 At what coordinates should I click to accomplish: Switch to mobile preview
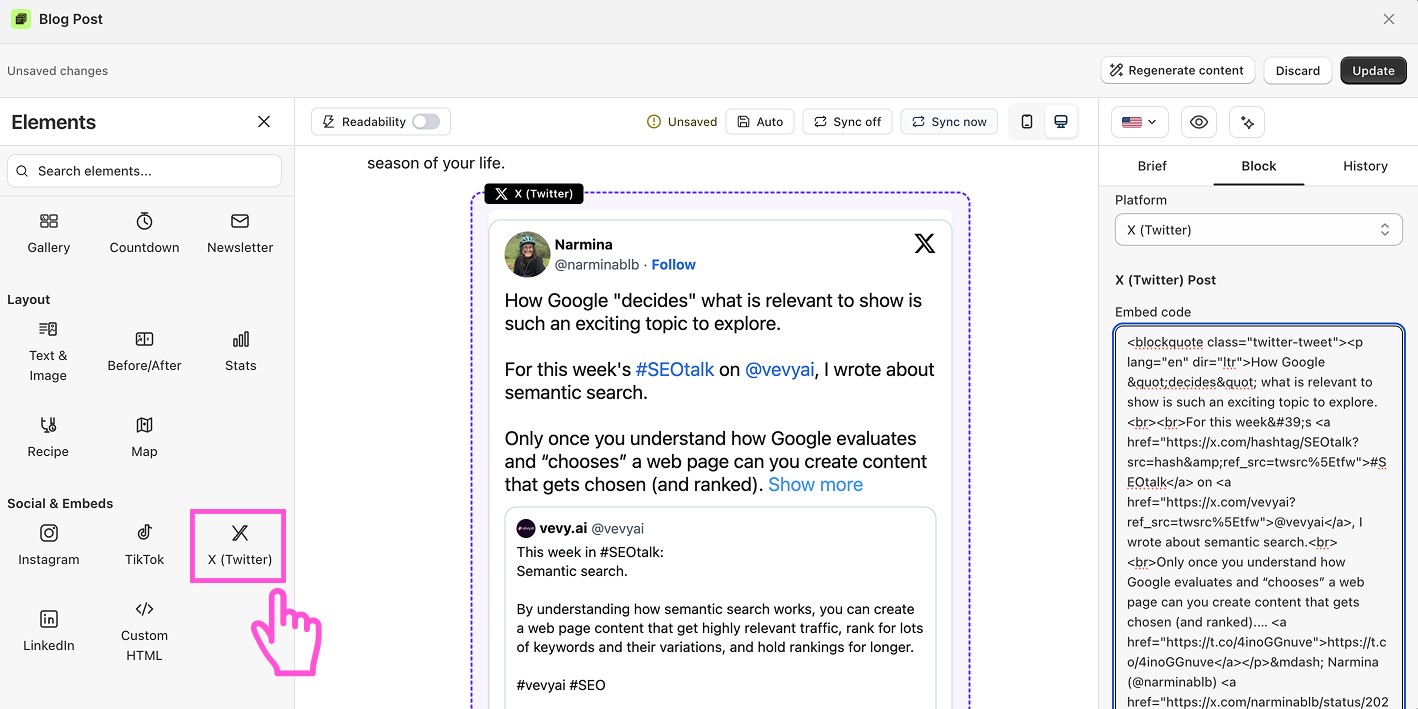pos(1027,122)
